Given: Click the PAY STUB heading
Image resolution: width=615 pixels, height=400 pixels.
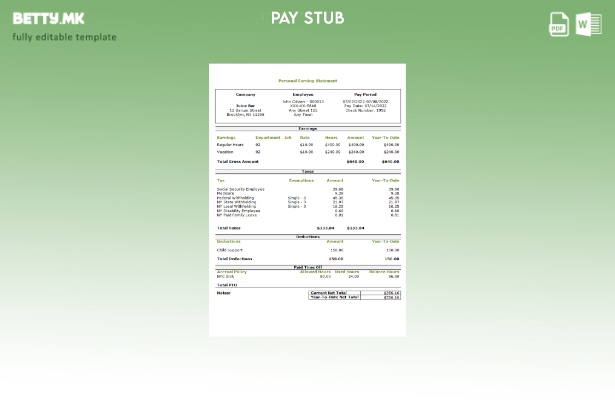Looking at the screenshot, I should pos(307,18).
